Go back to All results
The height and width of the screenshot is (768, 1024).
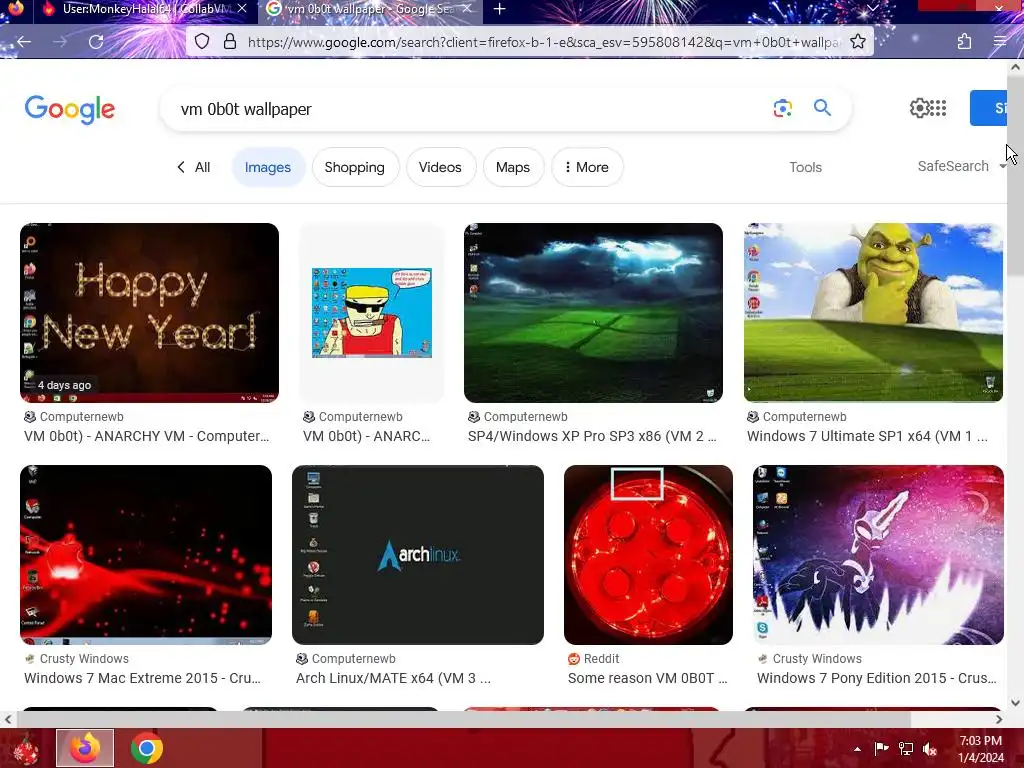click(193, 167)
